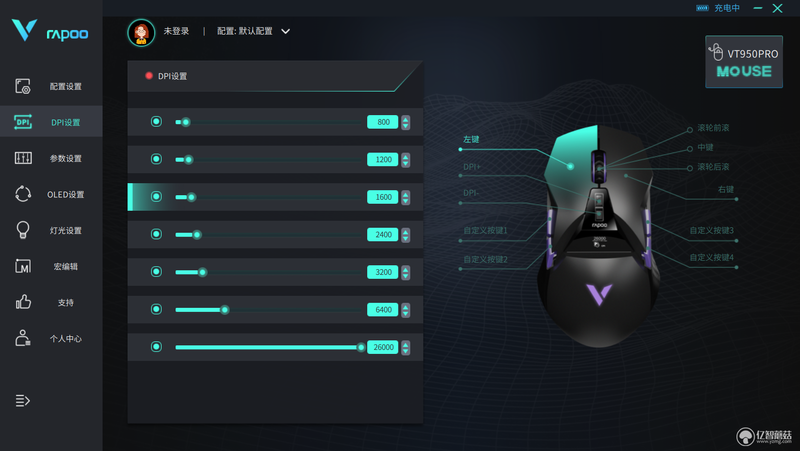Open the 配置: 默认配置 dropdown arrow
The width and height of the screenshot is (800, 451).
coord(286,32)
